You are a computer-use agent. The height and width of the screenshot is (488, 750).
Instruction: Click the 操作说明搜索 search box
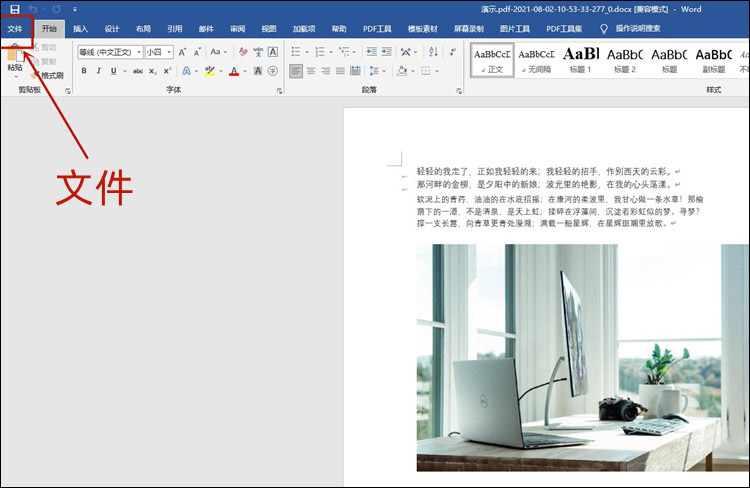[x=638, y=29]
